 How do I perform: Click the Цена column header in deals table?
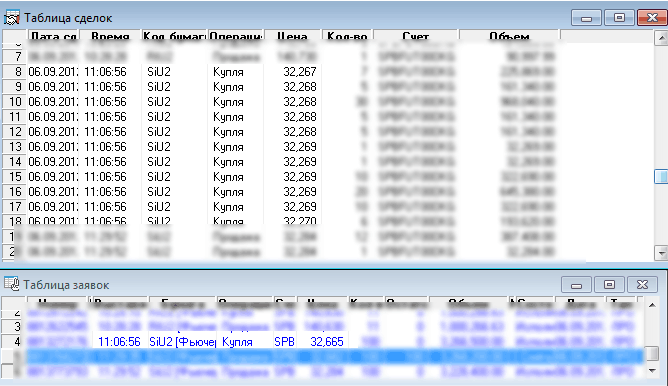(x=292, y=36)
